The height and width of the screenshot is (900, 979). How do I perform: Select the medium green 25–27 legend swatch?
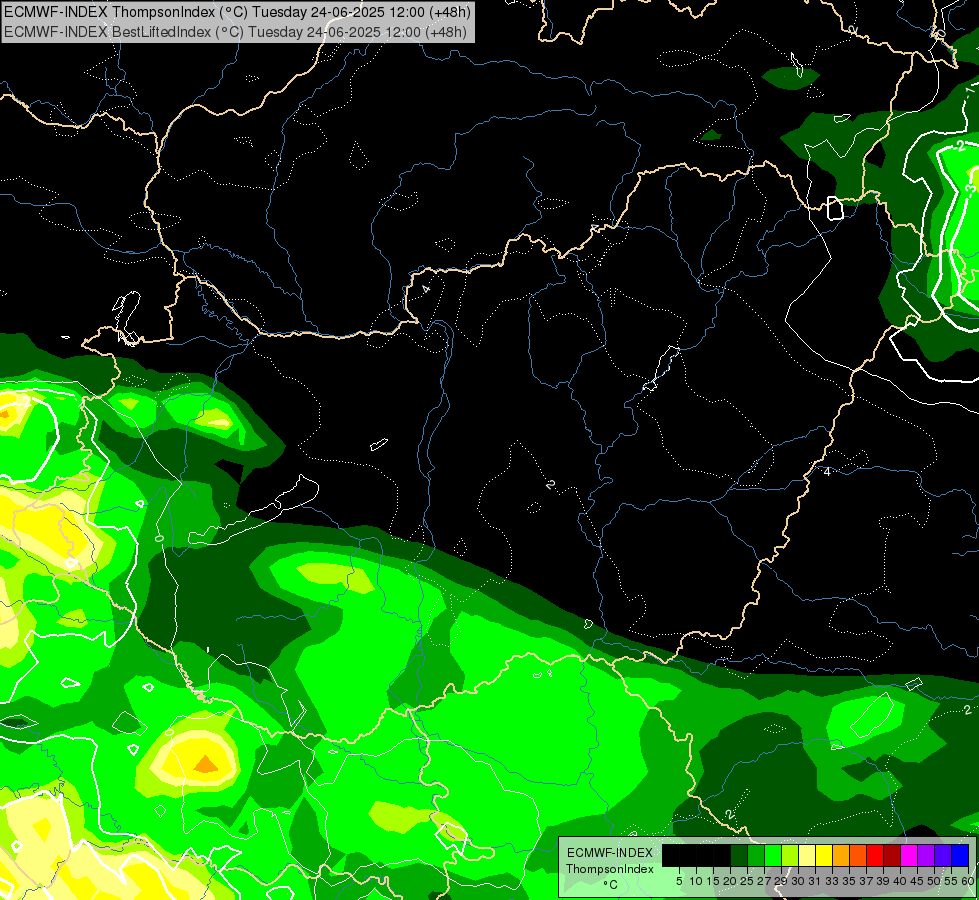click(756, 855)
